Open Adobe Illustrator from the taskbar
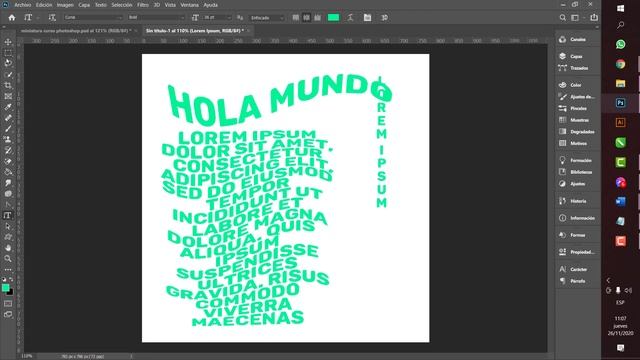 click(x=620, y=122)
